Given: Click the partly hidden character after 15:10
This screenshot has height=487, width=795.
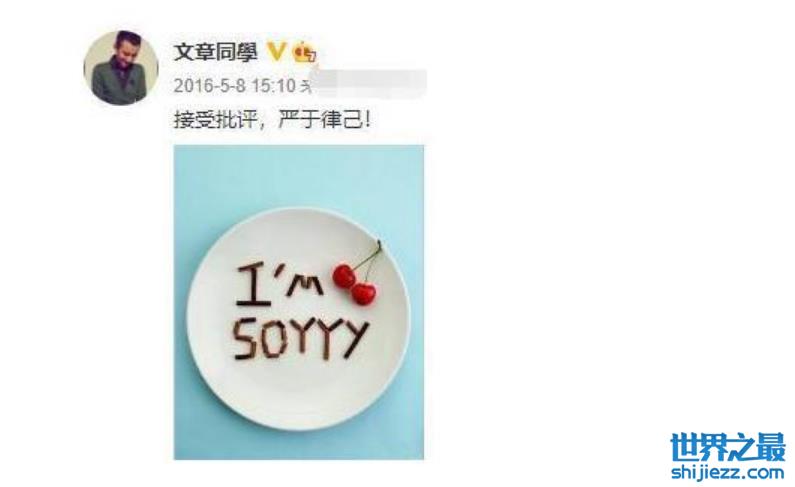Looking at the screenshot, I should [x=305, y=86].
